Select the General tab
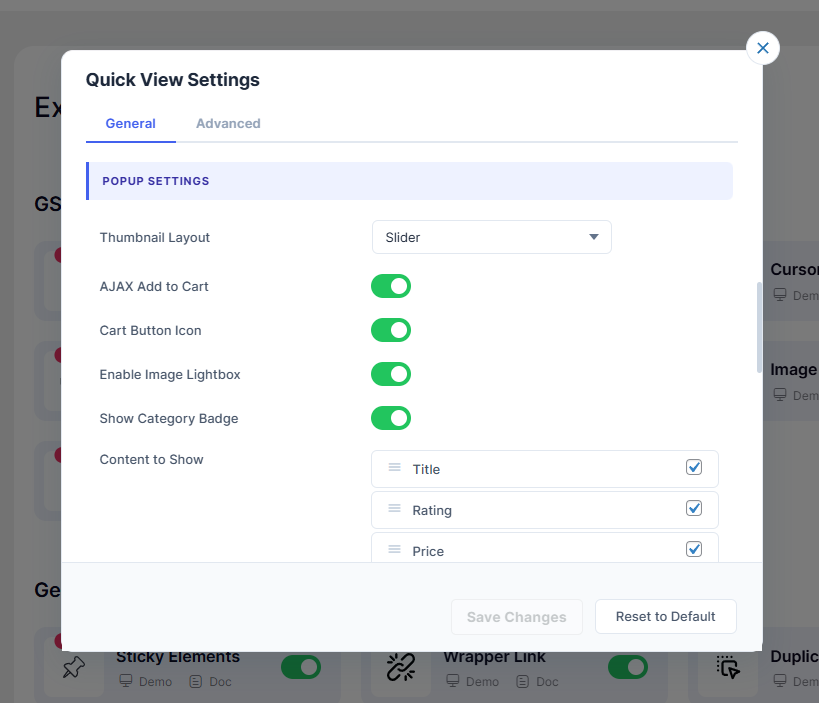Viewport: 819px width, 703px height. point(130,124)
